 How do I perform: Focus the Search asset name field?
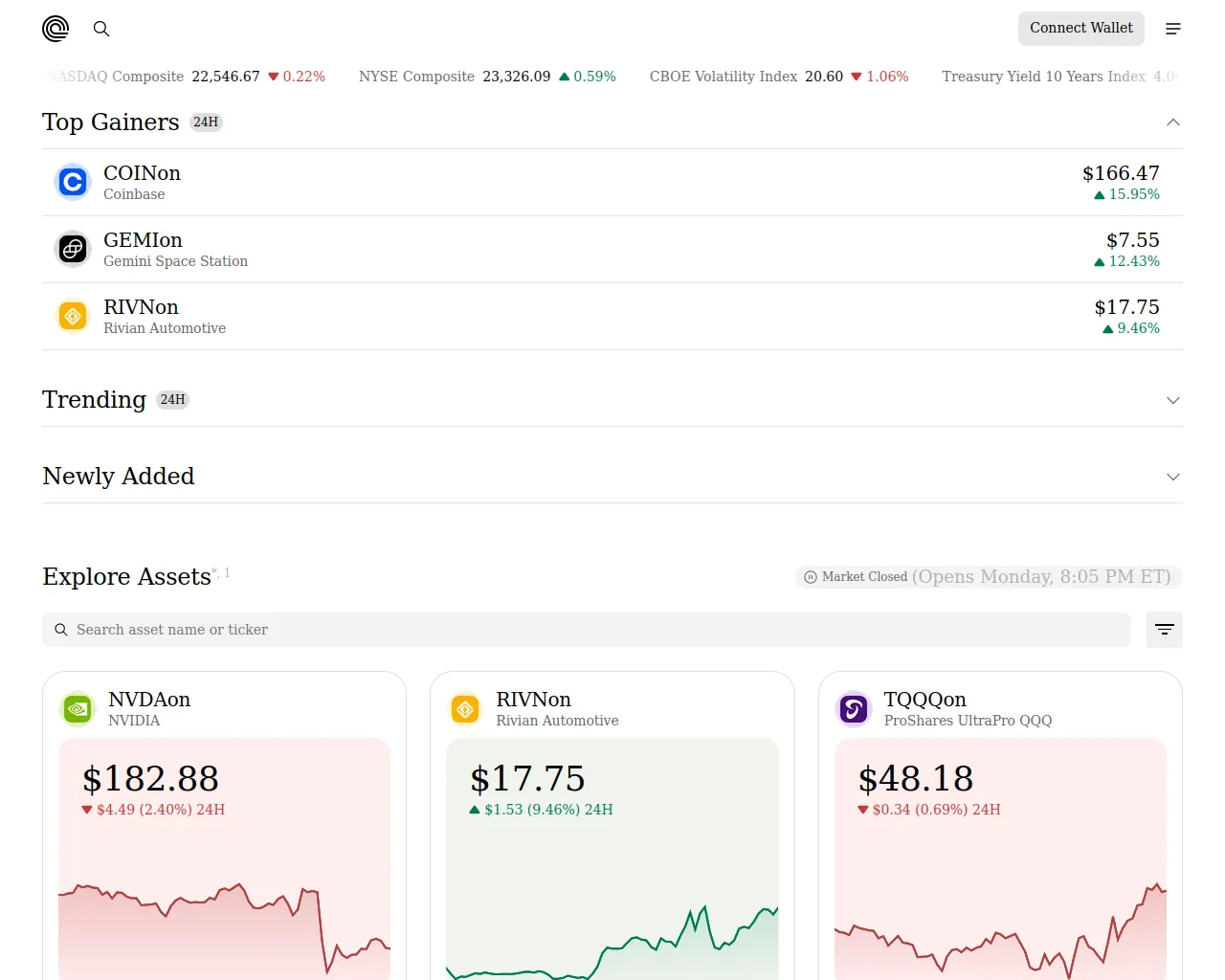point(587,630)
